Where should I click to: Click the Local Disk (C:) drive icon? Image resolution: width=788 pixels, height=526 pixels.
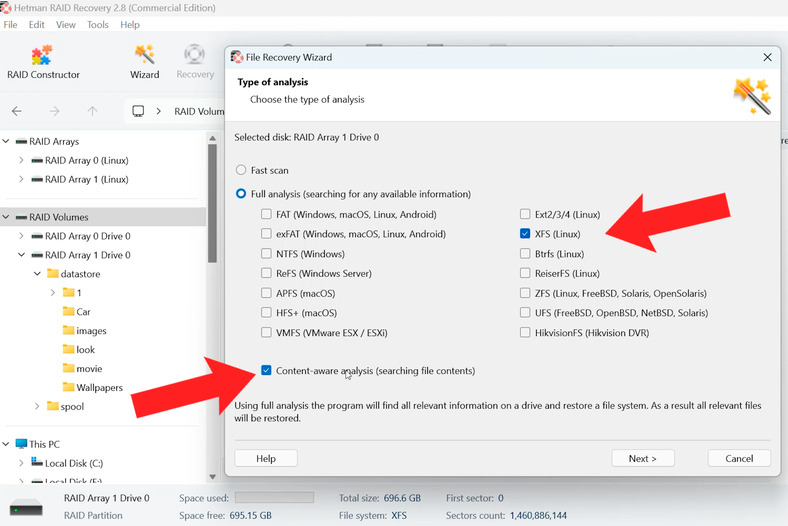coord(37,462)
